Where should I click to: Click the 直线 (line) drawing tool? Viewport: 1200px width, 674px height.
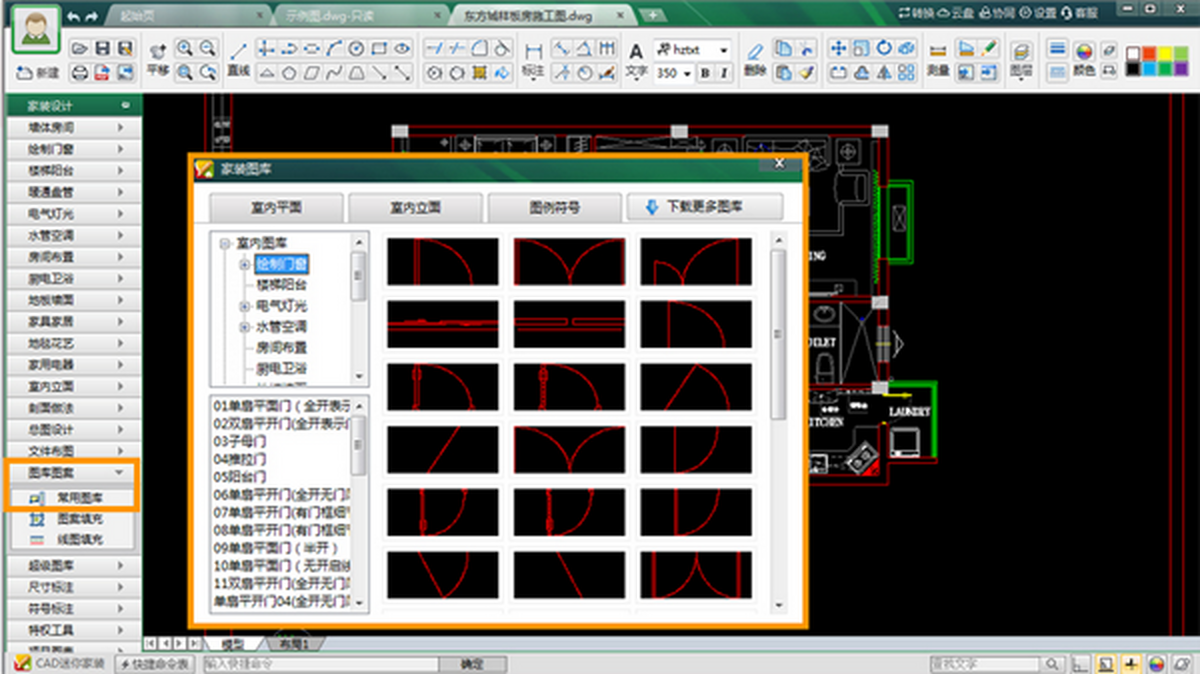[x=238, y=56]
